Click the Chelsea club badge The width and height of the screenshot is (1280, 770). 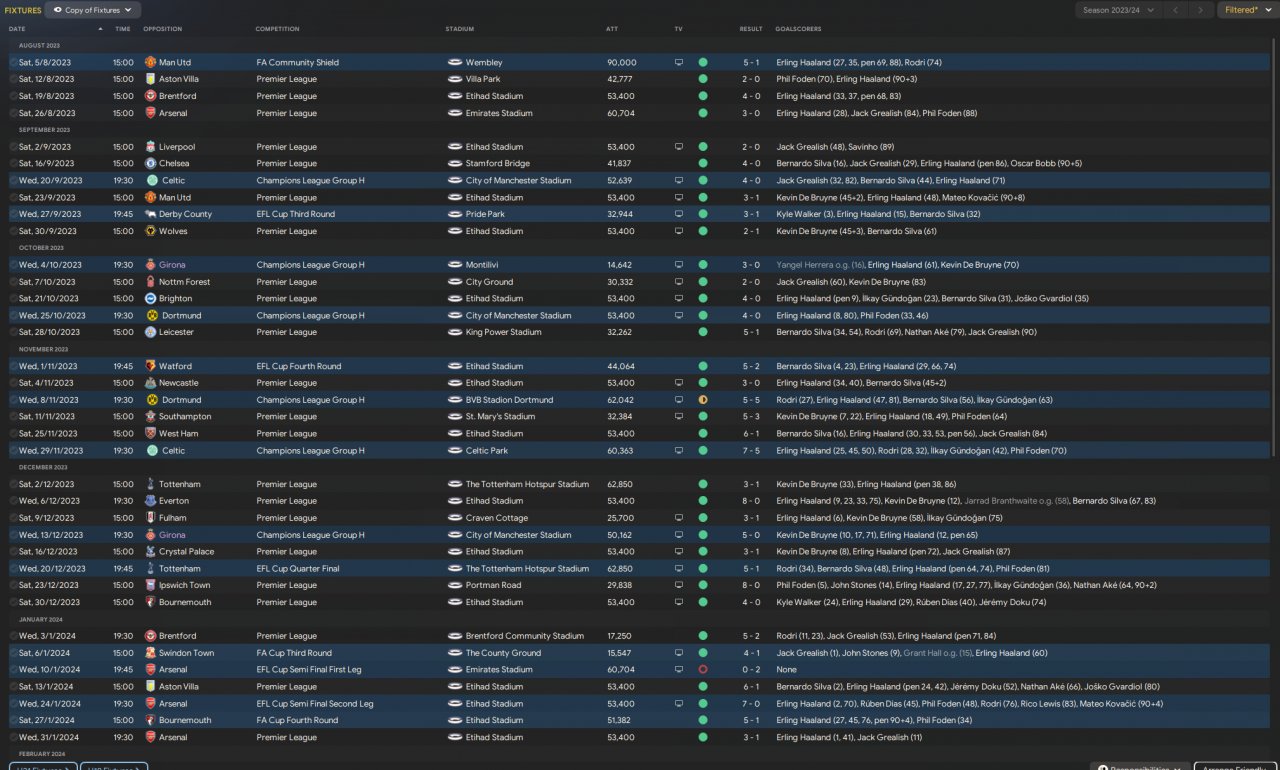pyautogui.click(x=150, y=163)
